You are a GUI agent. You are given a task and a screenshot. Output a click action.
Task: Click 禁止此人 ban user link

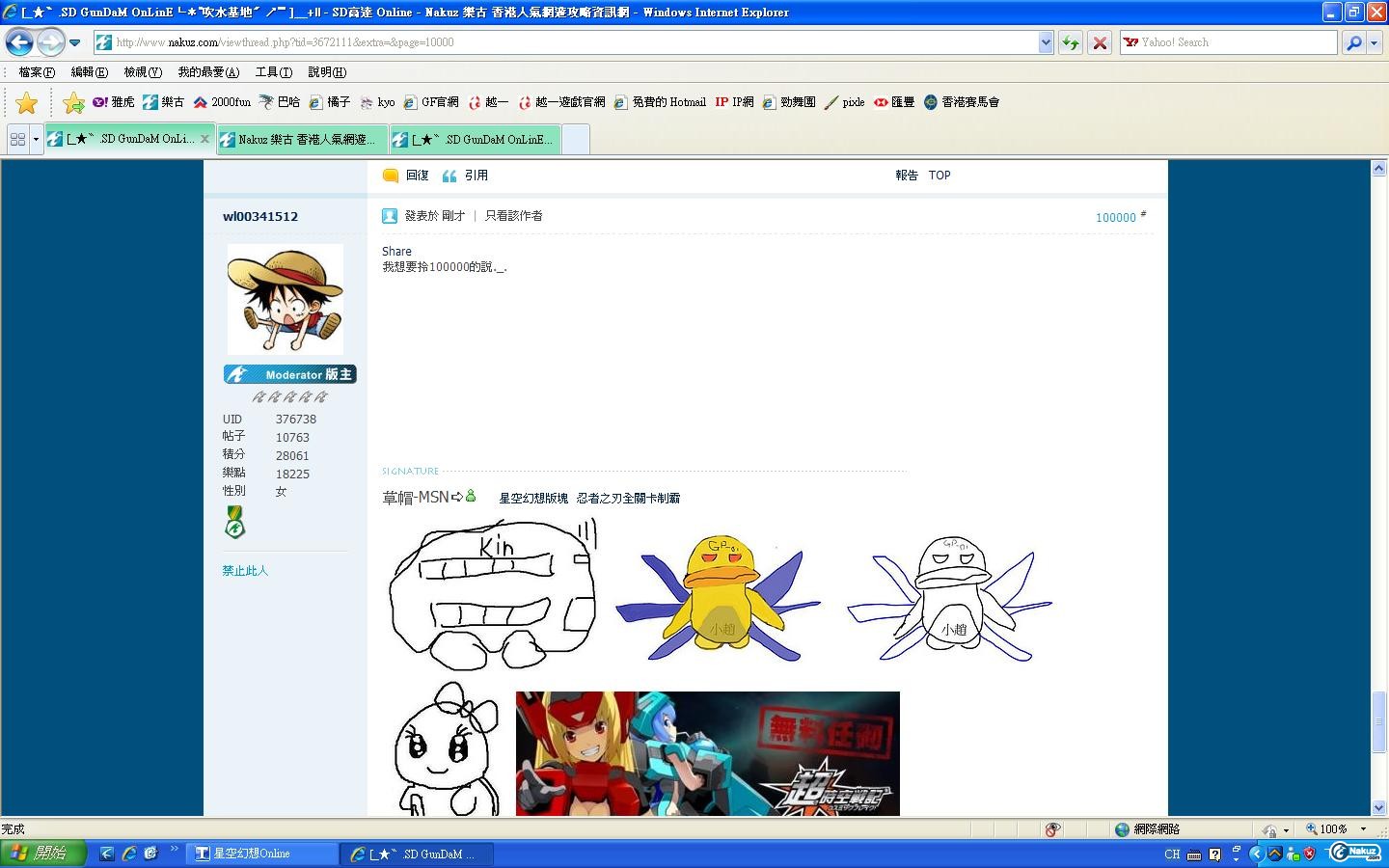point(245,571)
